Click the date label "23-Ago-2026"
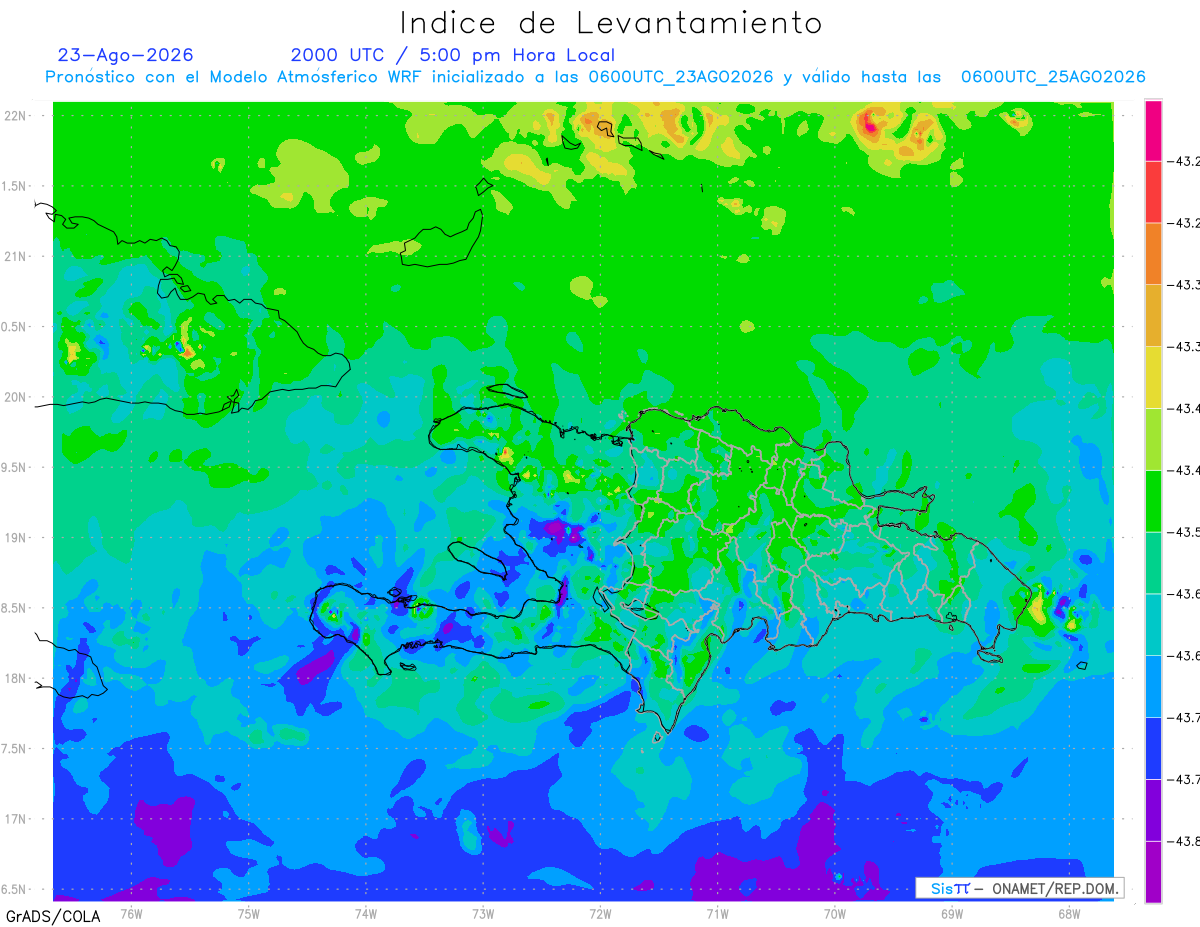1200x927 pixels. click(126, 55)
